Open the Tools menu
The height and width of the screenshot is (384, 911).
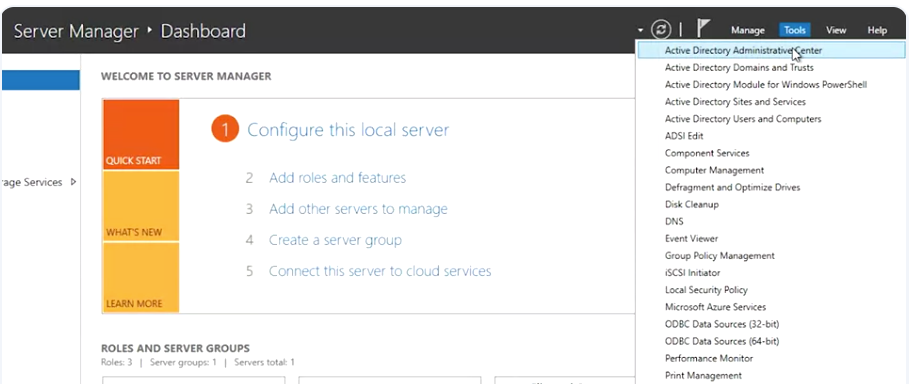(x=795, y=30)
